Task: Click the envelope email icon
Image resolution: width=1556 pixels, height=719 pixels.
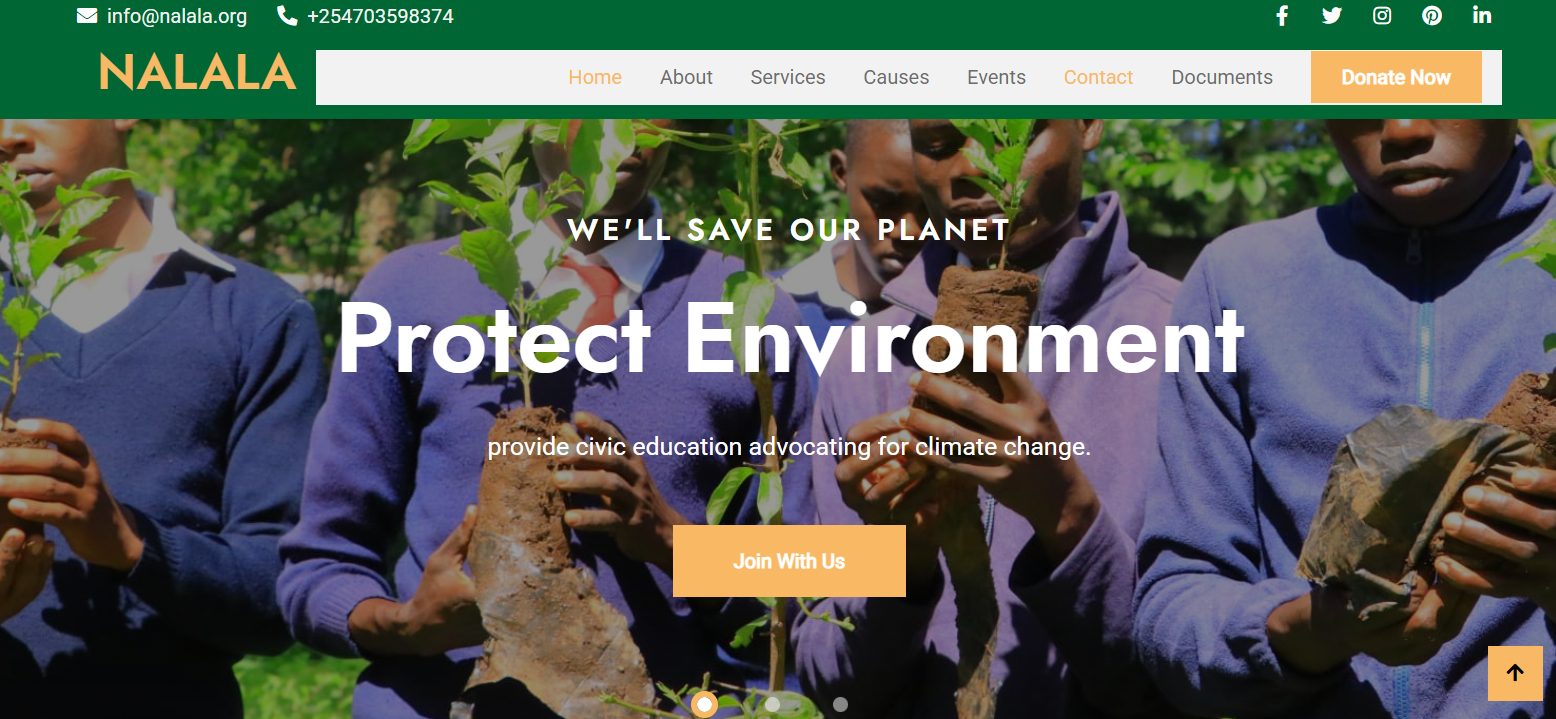Action: 87,16
